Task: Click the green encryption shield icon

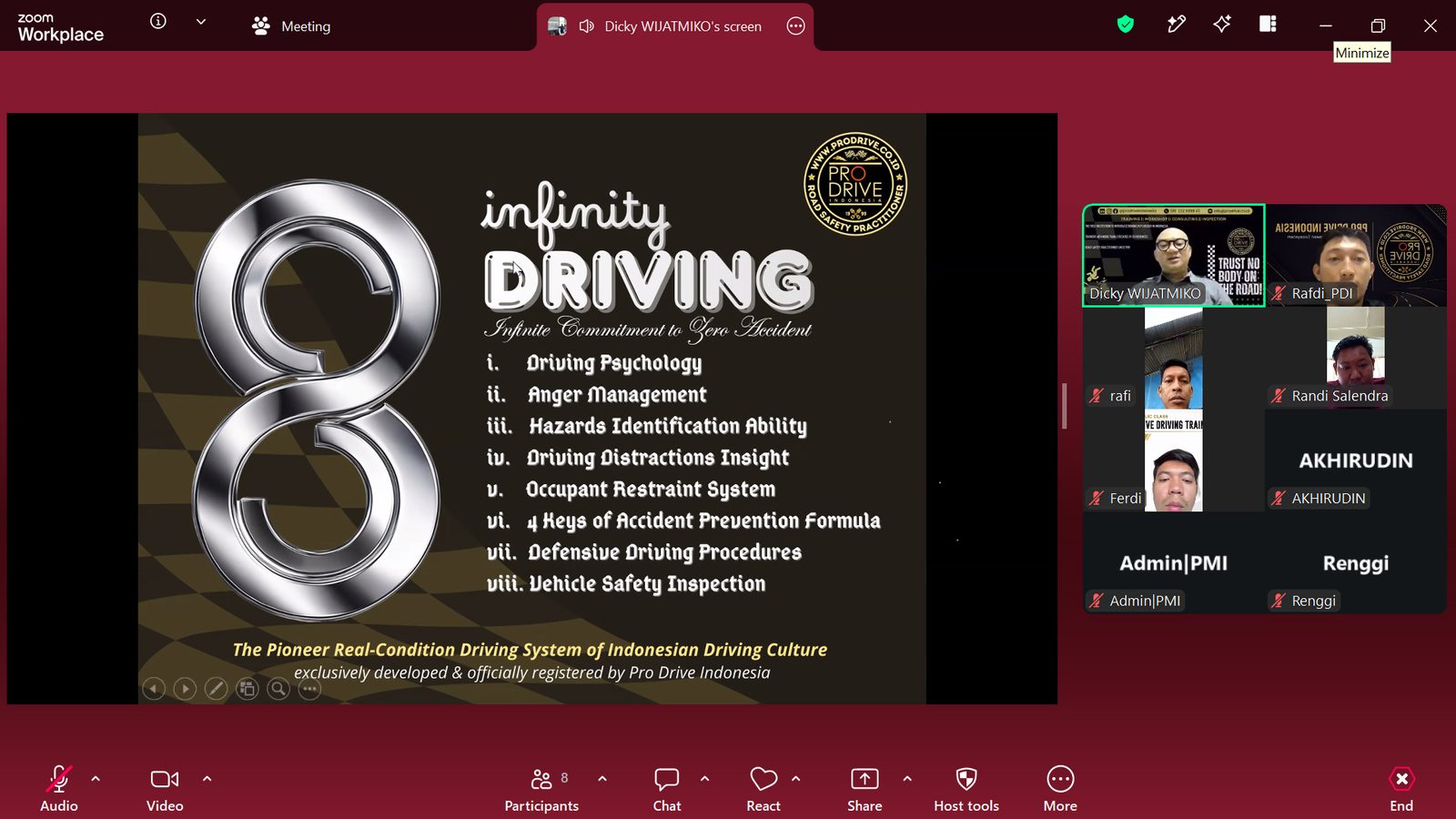Action: [1126, 25]
